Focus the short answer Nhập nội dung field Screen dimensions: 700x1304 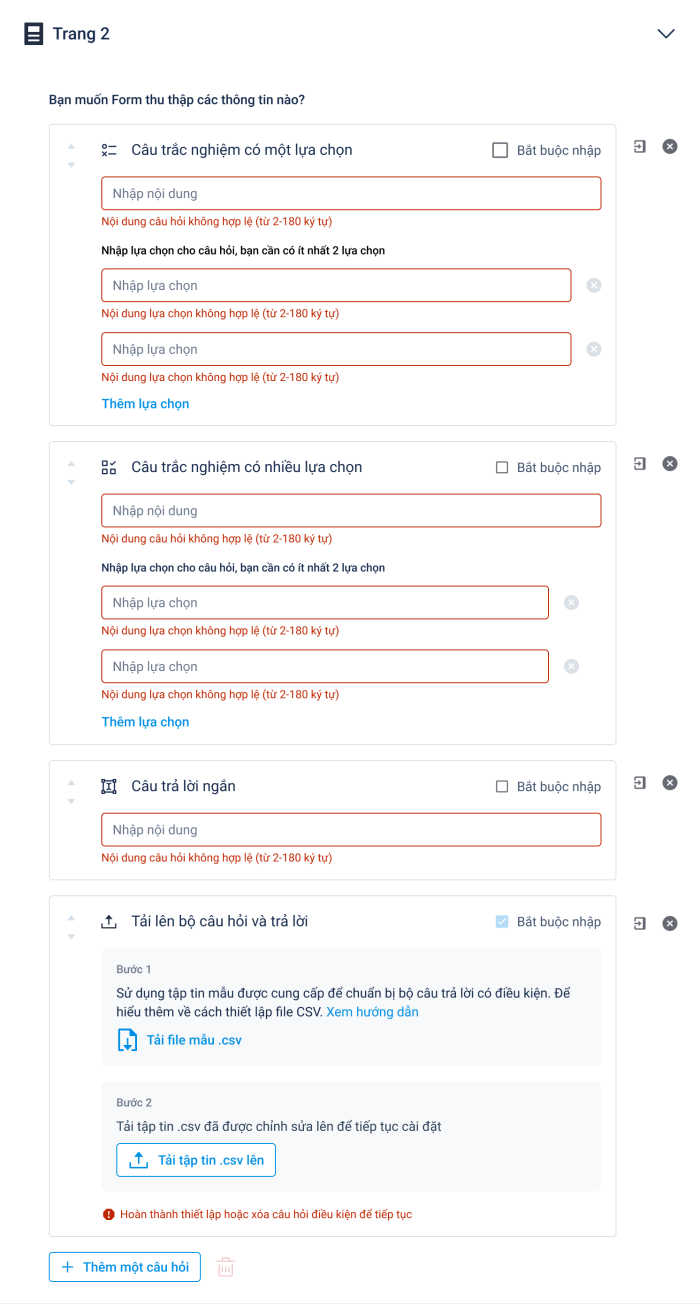(351, 830)
